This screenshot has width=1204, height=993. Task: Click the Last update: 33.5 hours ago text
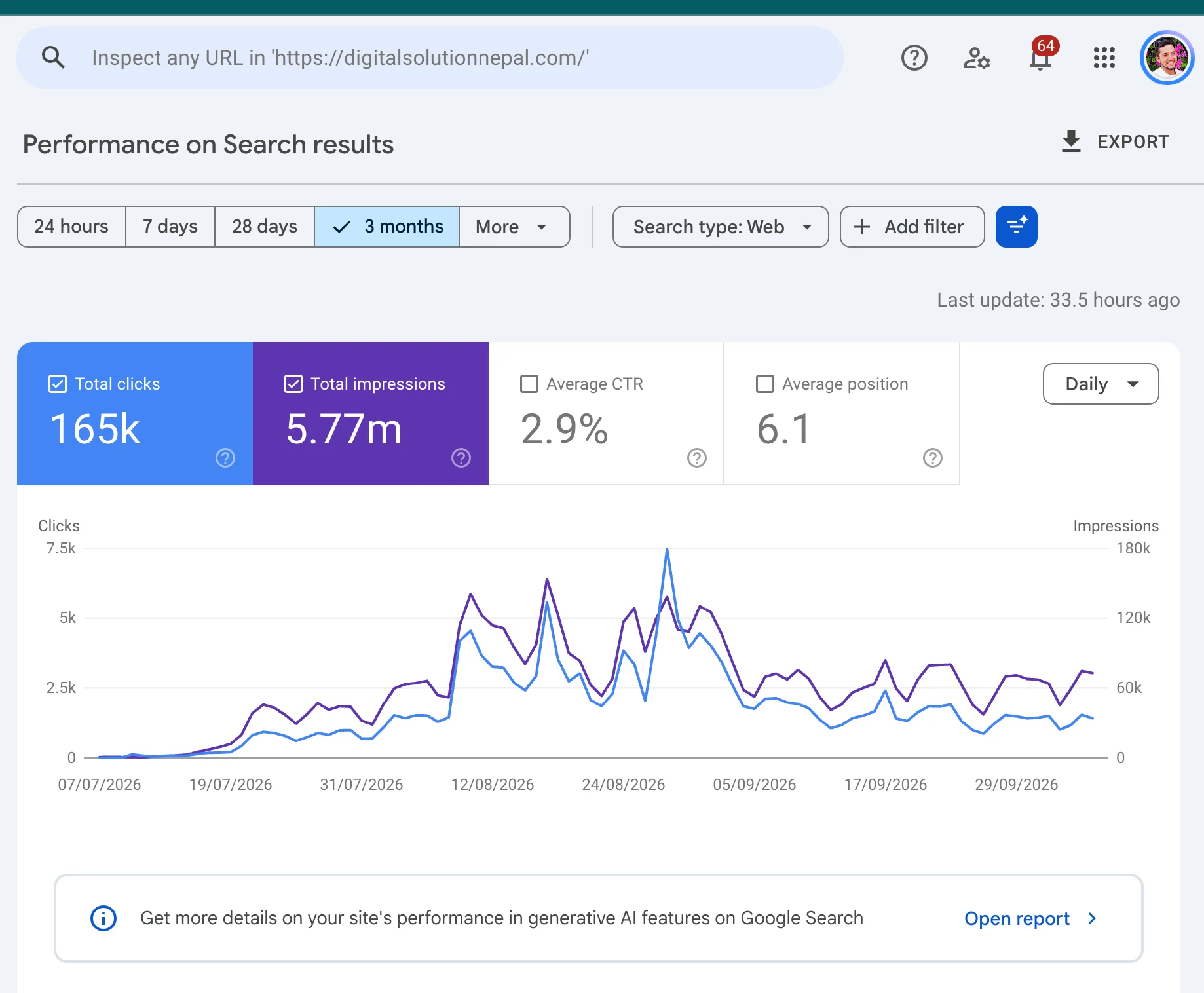(x=1058, y=300)
